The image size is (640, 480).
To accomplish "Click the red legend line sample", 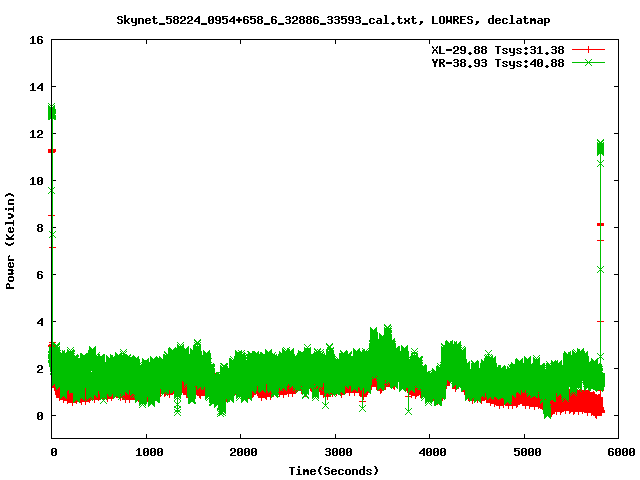I will (588, 50).
